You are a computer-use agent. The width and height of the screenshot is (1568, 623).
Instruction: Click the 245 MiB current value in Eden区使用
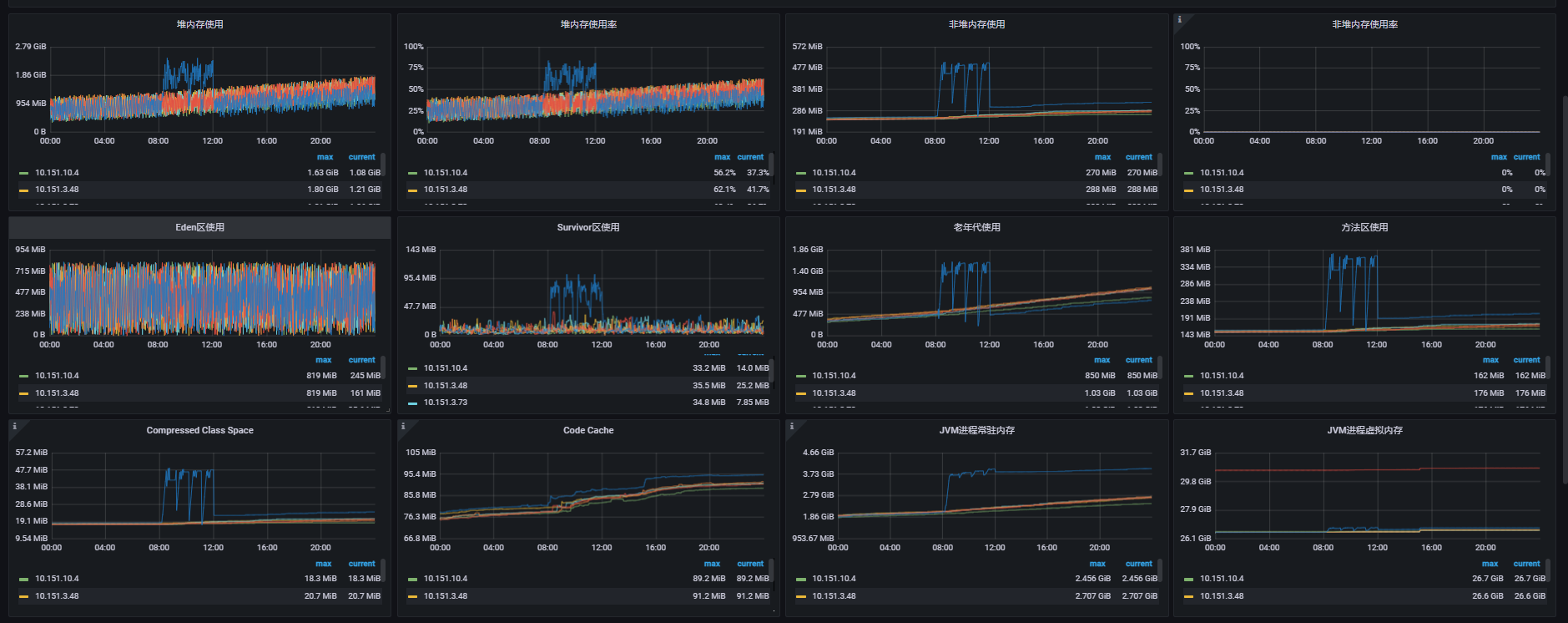pos(365,376)
